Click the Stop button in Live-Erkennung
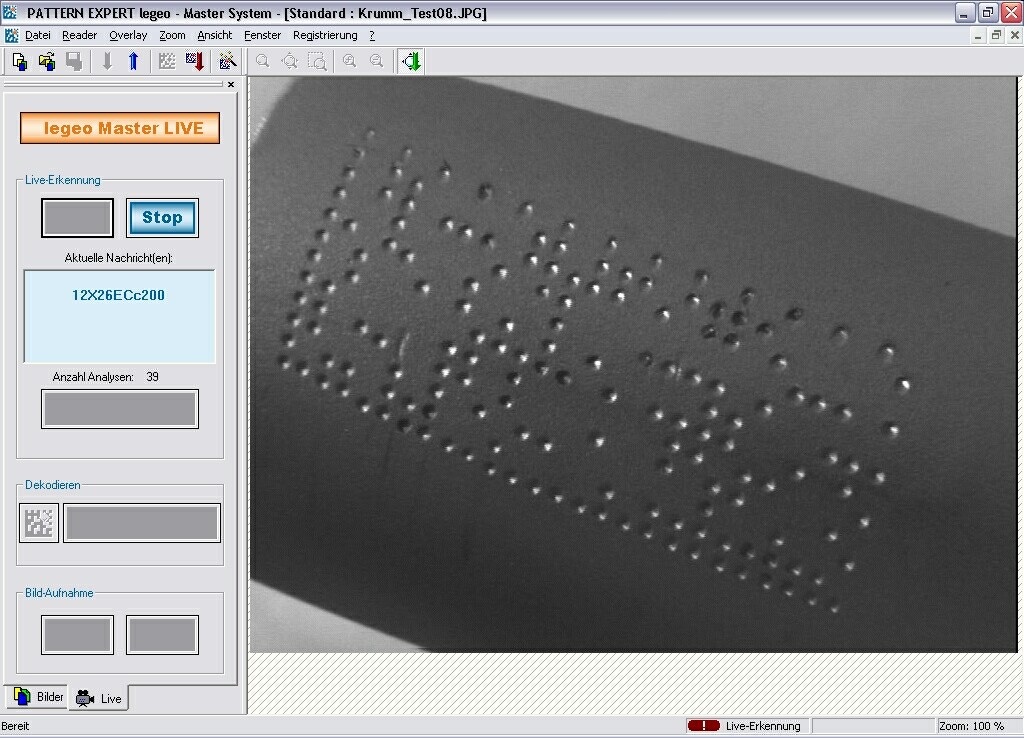The width and height of the screenshot is (1024, 738). (x=162, y=218)
